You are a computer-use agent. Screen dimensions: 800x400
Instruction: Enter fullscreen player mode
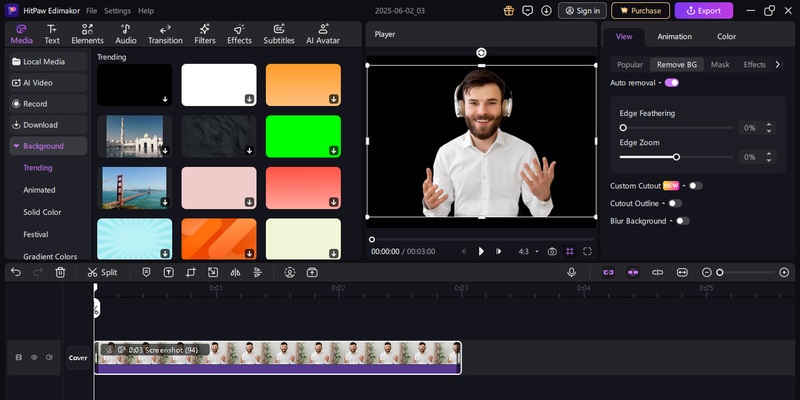(587, 252)
